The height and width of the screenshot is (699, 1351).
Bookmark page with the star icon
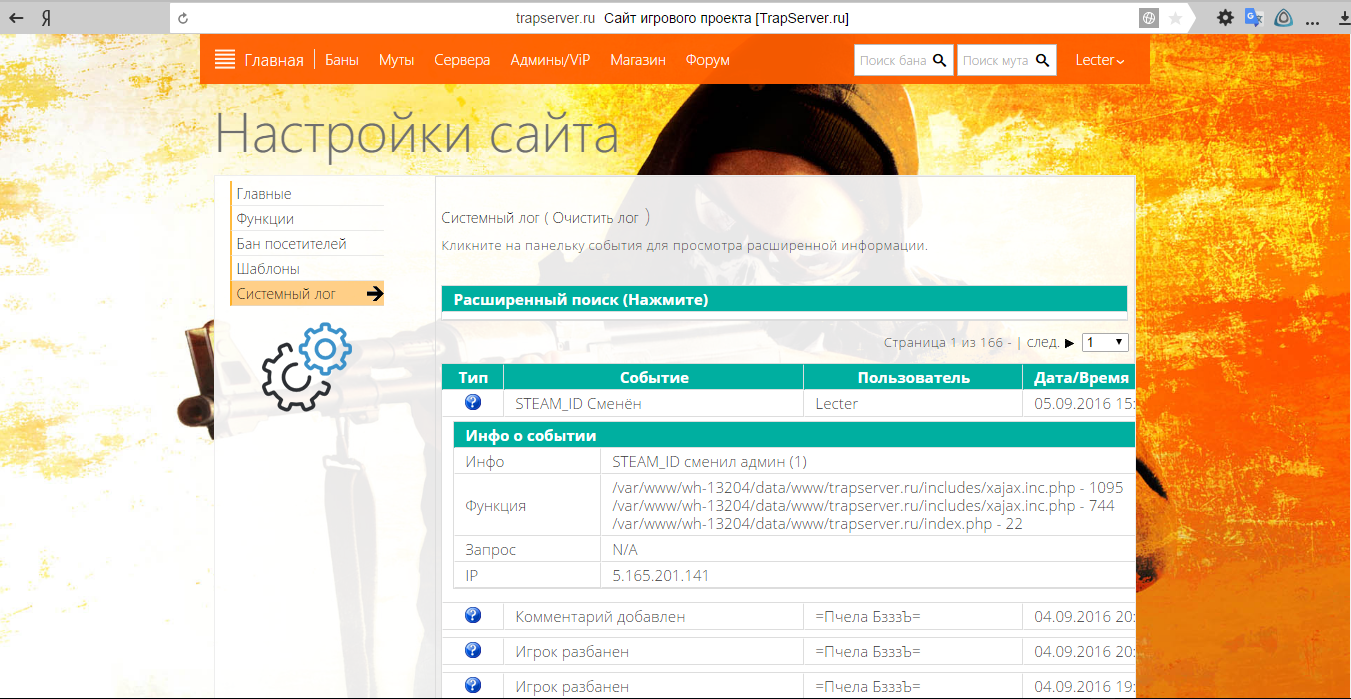pos(1175,18)
